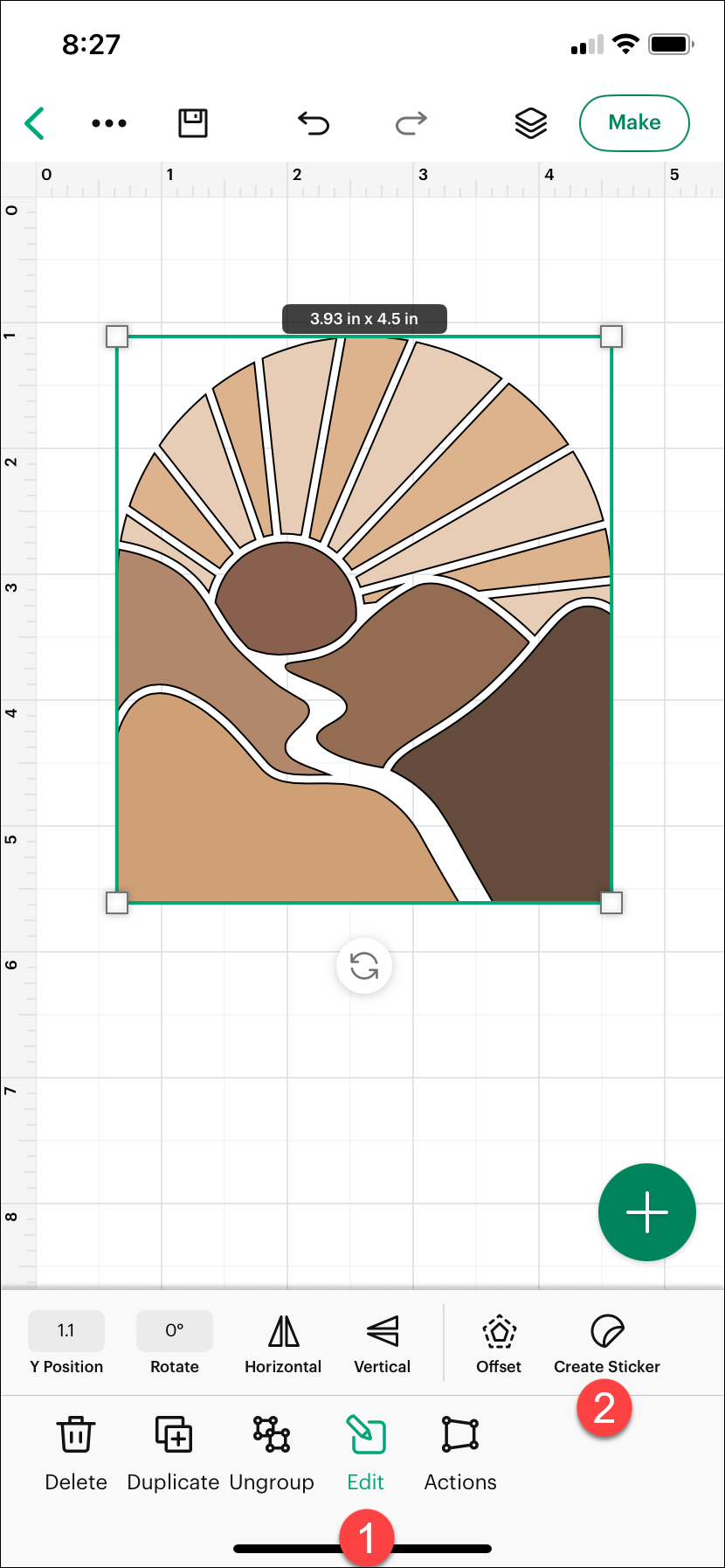The width and height of the screenshot is (725, 1568).
Task: Edit the Y Position value field
Action: pyautogui.click(x=66, y=1330)
